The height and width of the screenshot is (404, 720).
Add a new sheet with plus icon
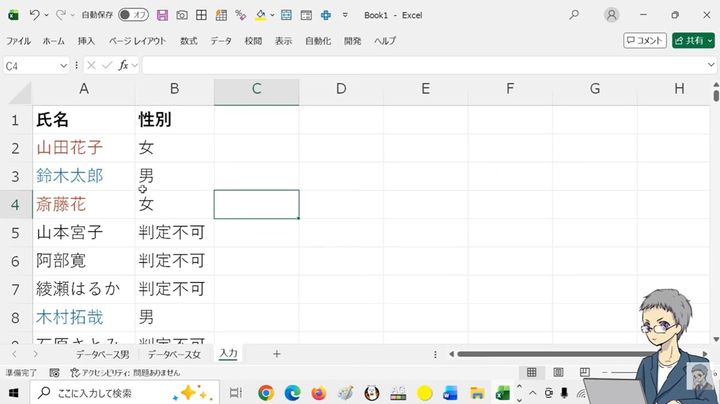pos(276,354)
